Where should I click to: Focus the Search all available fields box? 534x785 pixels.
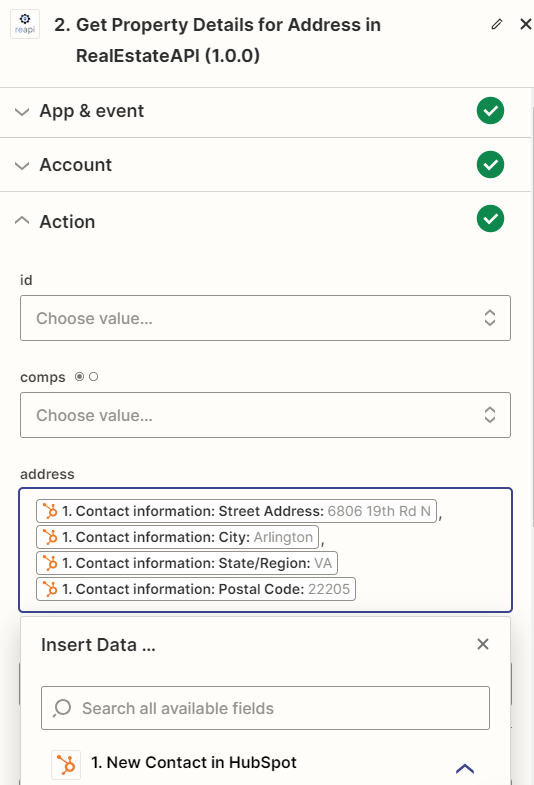[265, 708]
